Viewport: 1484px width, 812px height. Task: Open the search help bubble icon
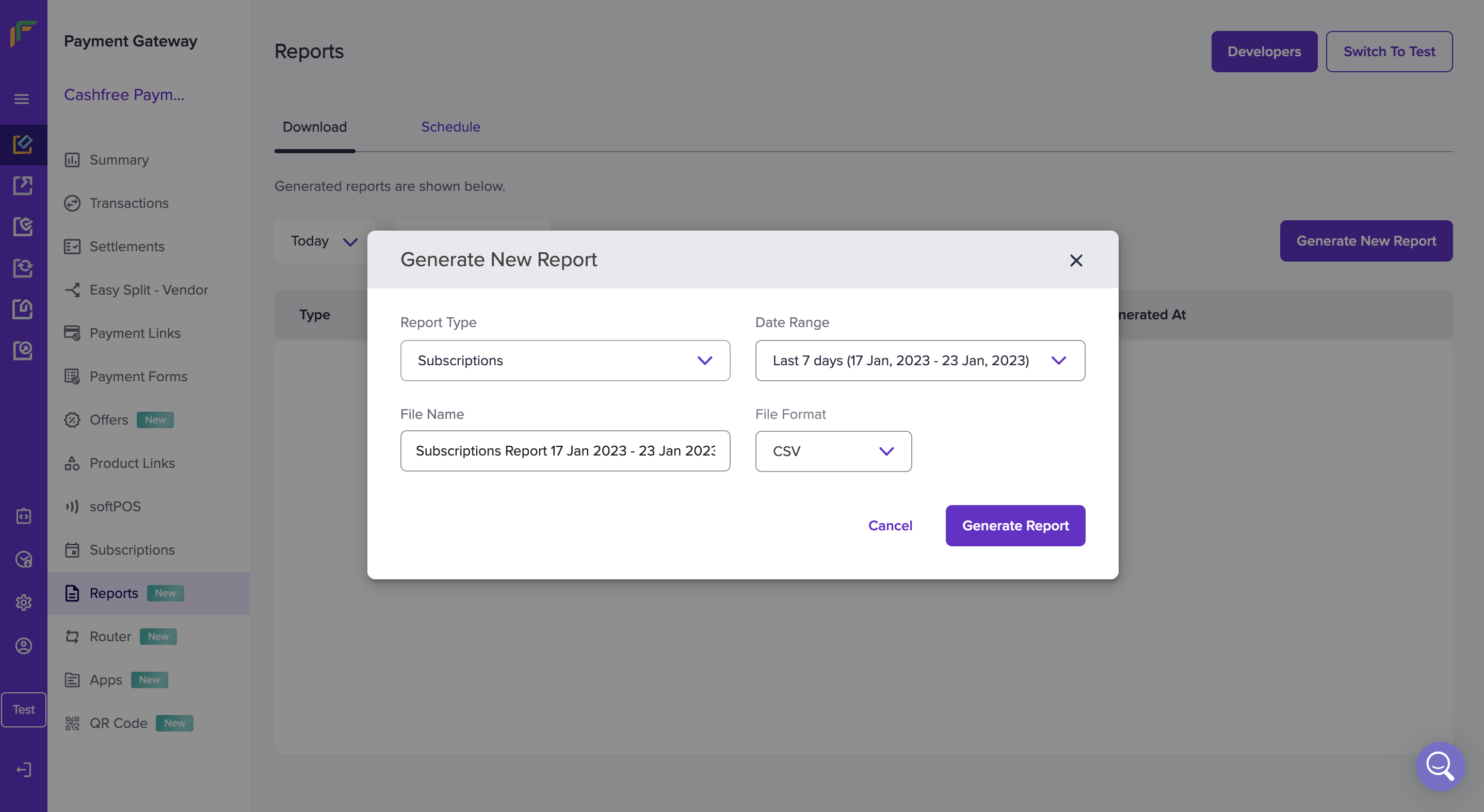point(1440,766)
